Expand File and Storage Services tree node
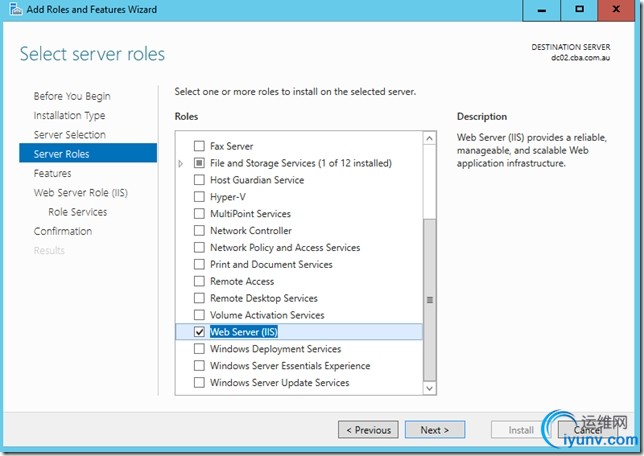This screenshot has width=644, height=456. pos(181,163)
